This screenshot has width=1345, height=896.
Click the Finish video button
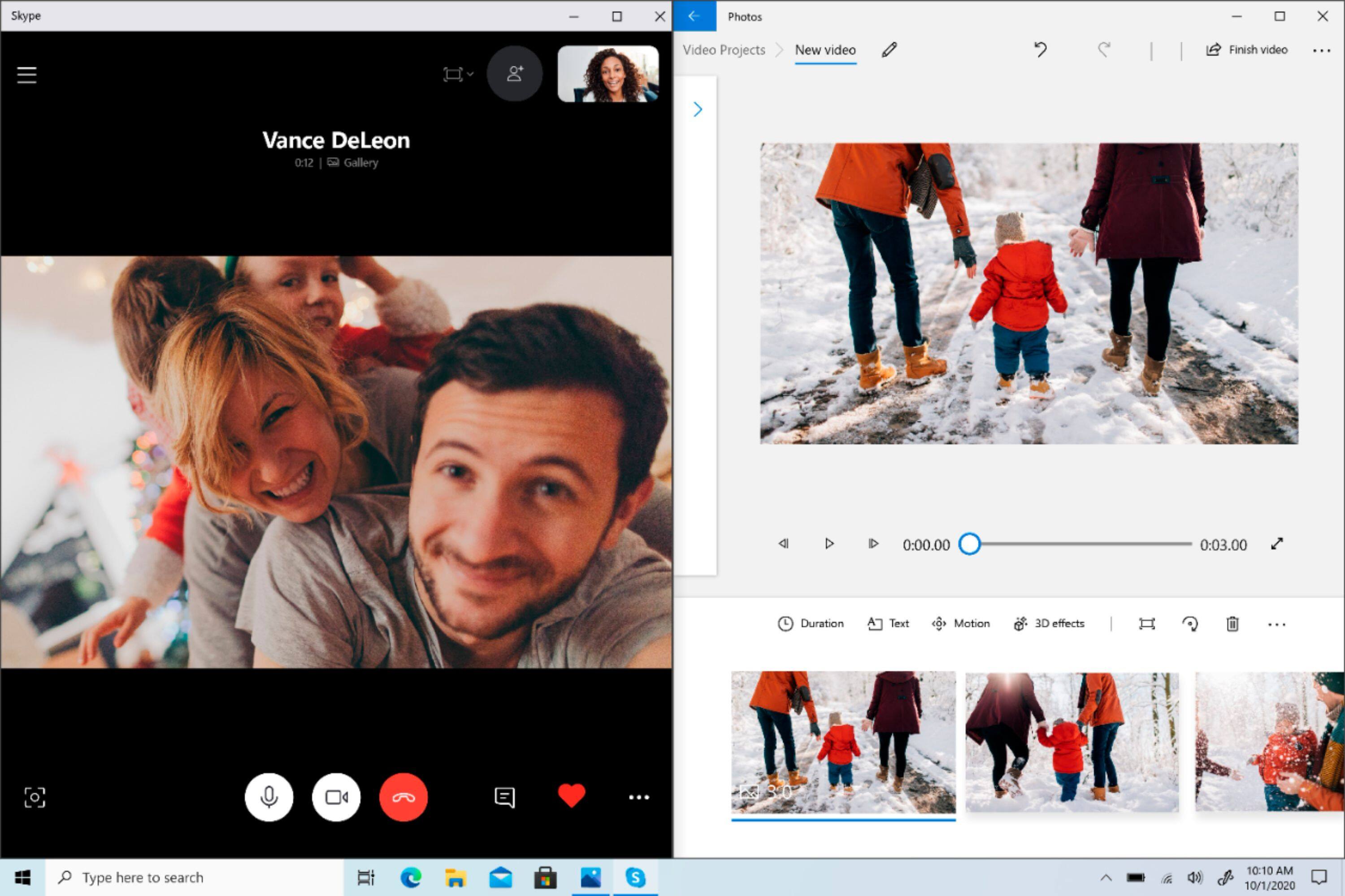click(x=1247, y=50)
